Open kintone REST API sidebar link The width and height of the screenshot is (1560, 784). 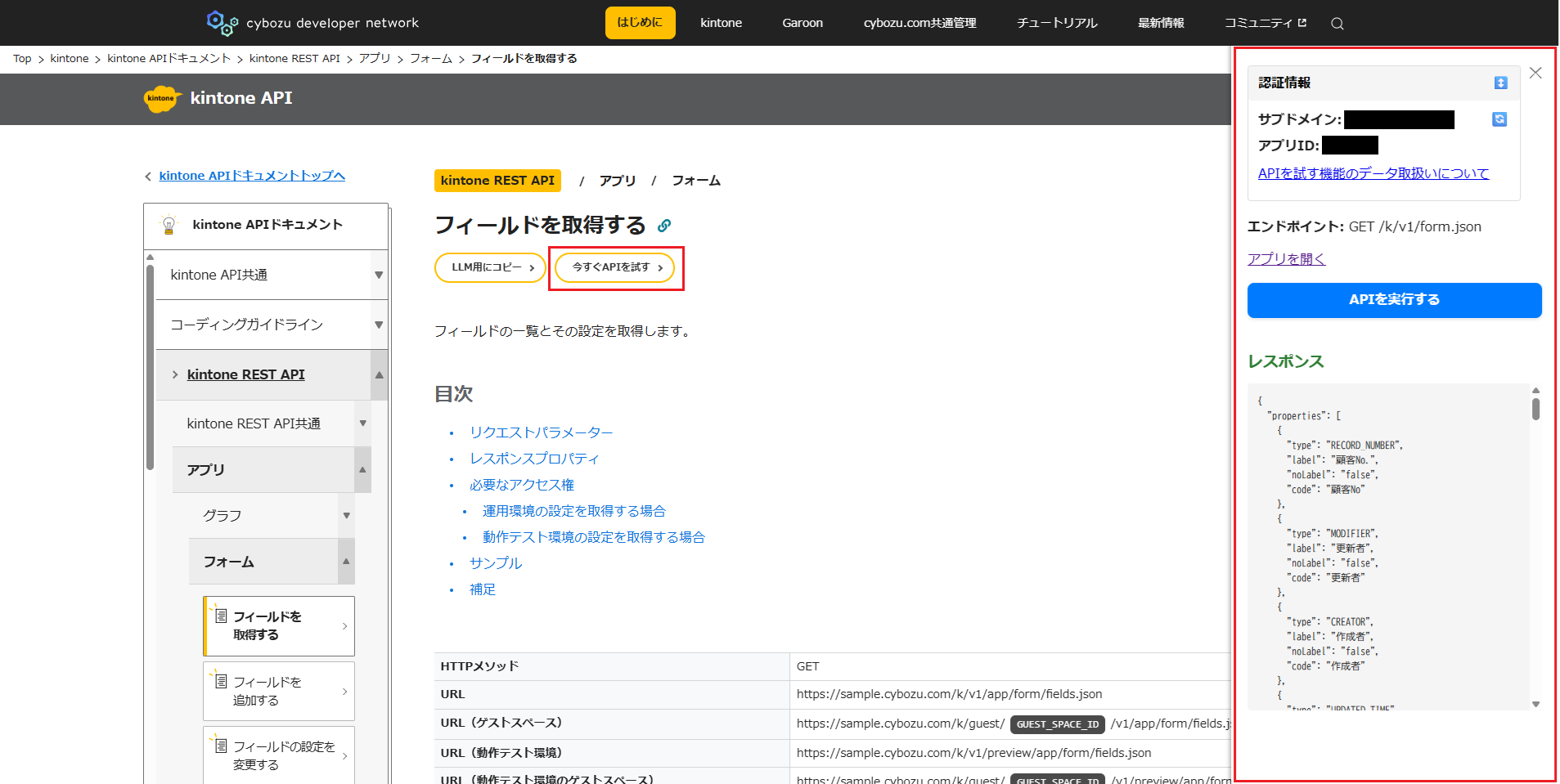pyautogui.click(x=245, y=374)
